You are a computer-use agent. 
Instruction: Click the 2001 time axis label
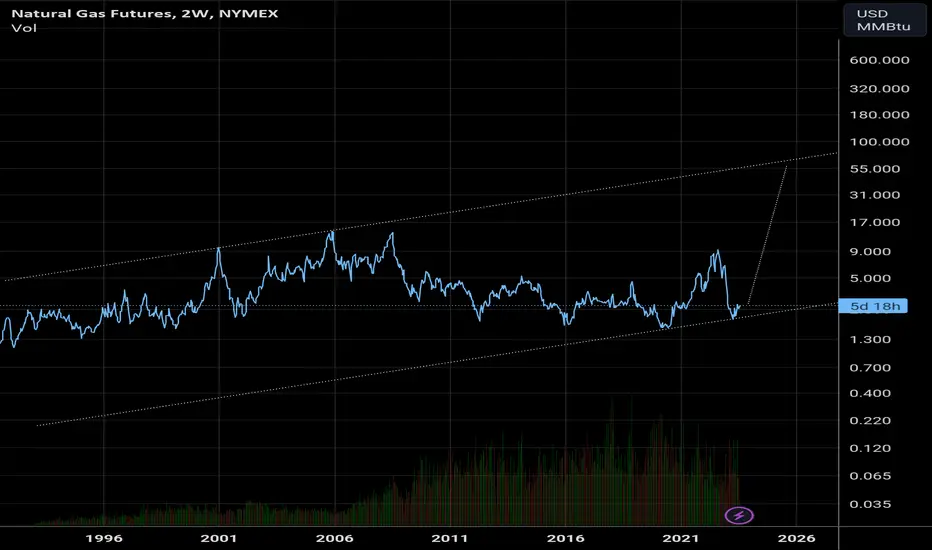219,538
